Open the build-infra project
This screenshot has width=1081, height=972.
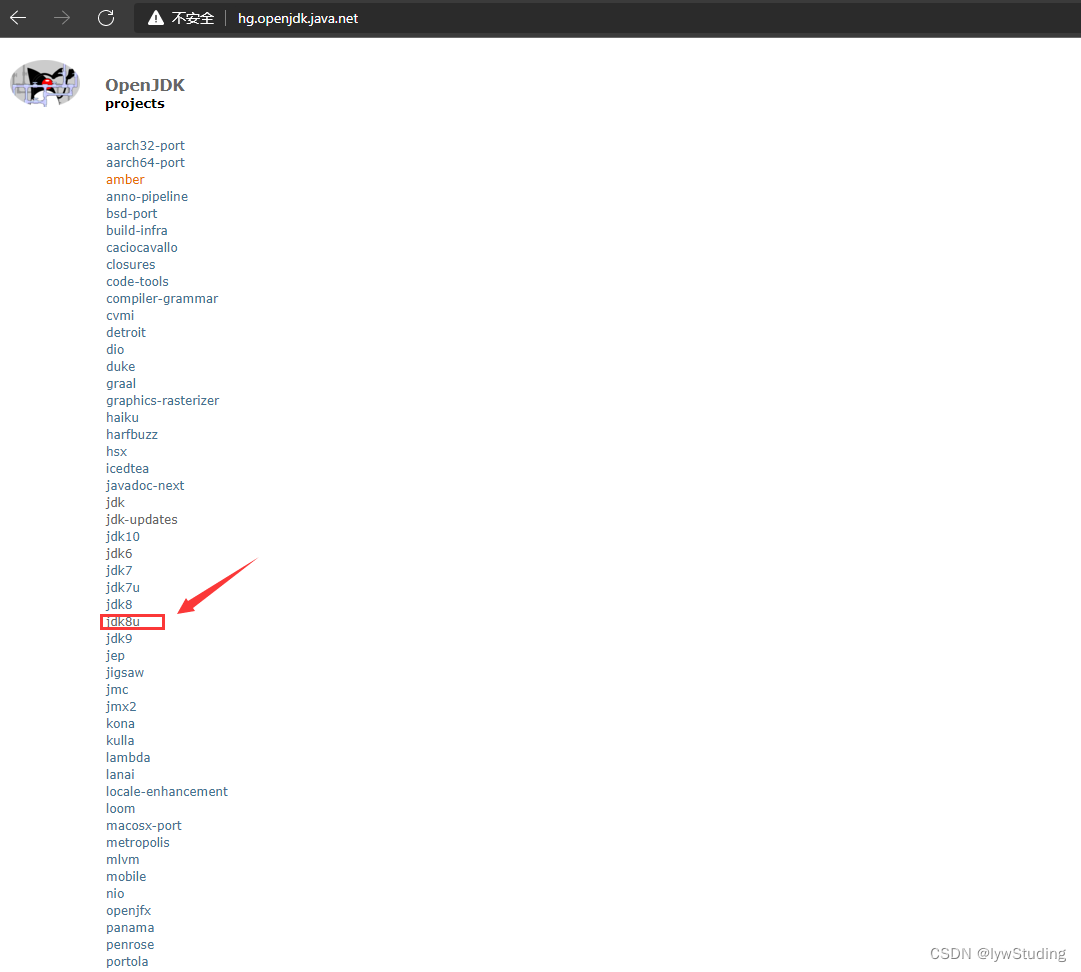137,230
